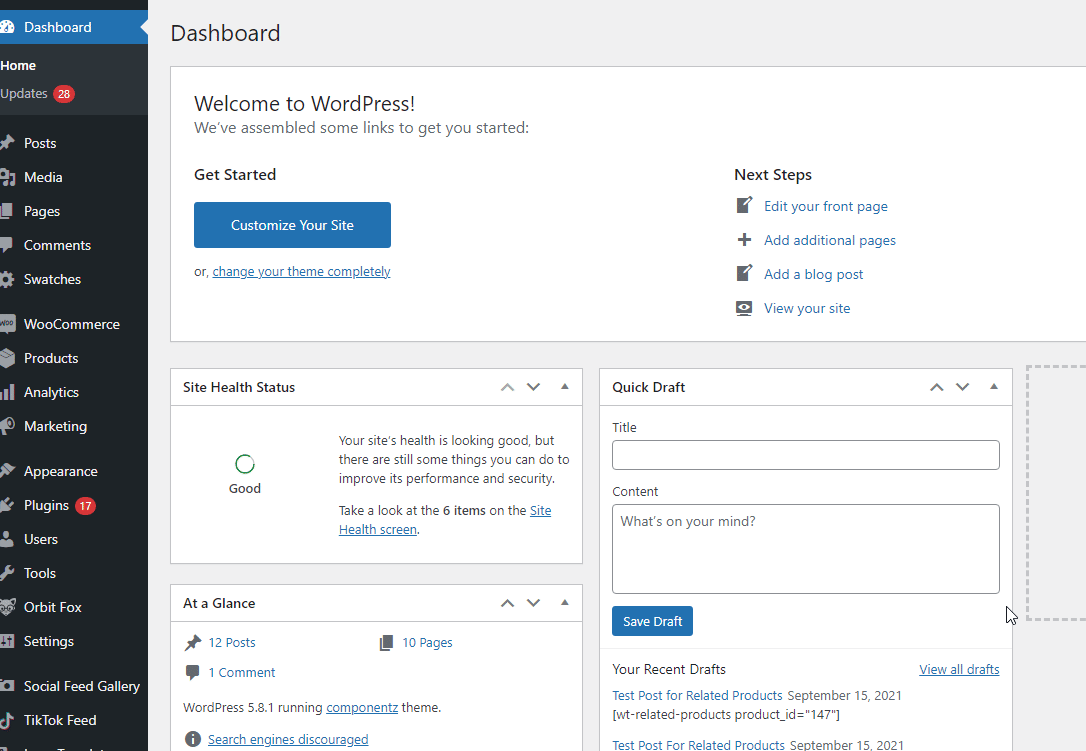Screen dimensions: 1086x751
Task: Open the componentz theme link
Action: coord(362,707)
